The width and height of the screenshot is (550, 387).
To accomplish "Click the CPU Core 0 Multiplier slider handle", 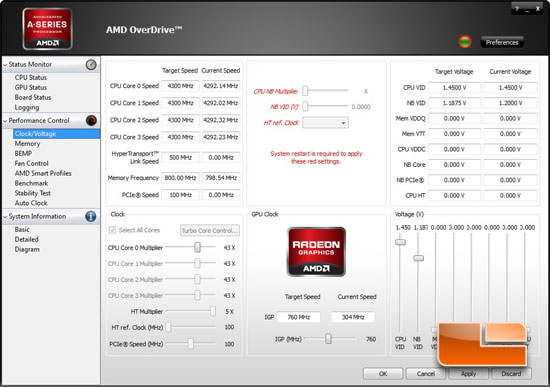I will click(x=197, y=247).
